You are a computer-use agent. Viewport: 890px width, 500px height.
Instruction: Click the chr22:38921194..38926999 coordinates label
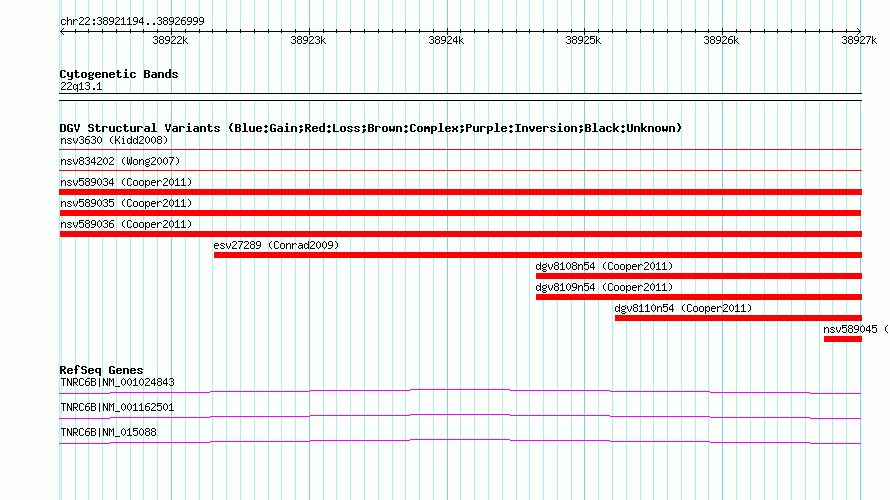[x=132, y=22]
